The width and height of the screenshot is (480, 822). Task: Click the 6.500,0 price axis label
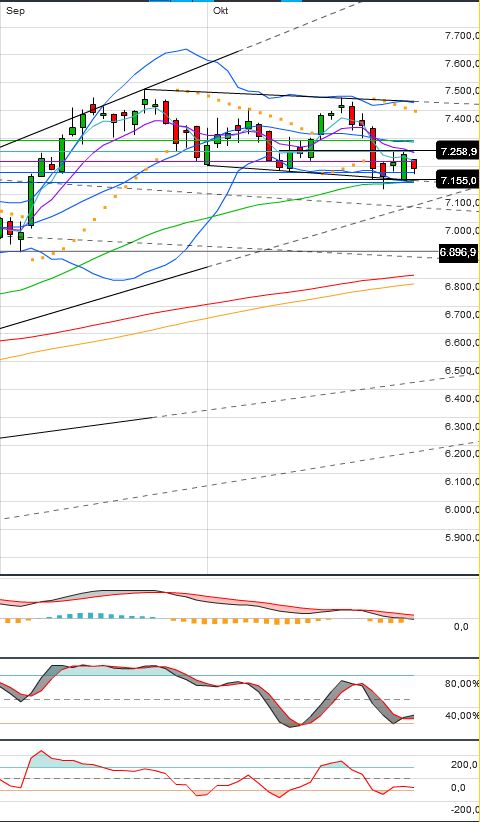[x=462, y=371]
